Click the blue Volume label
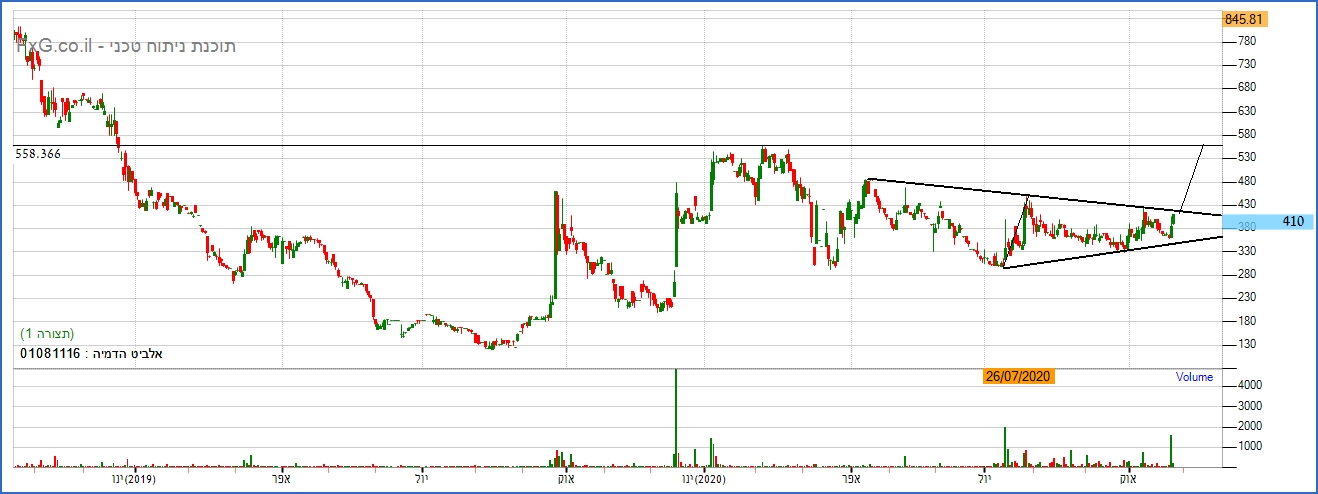 click(x=1195, y=377)
